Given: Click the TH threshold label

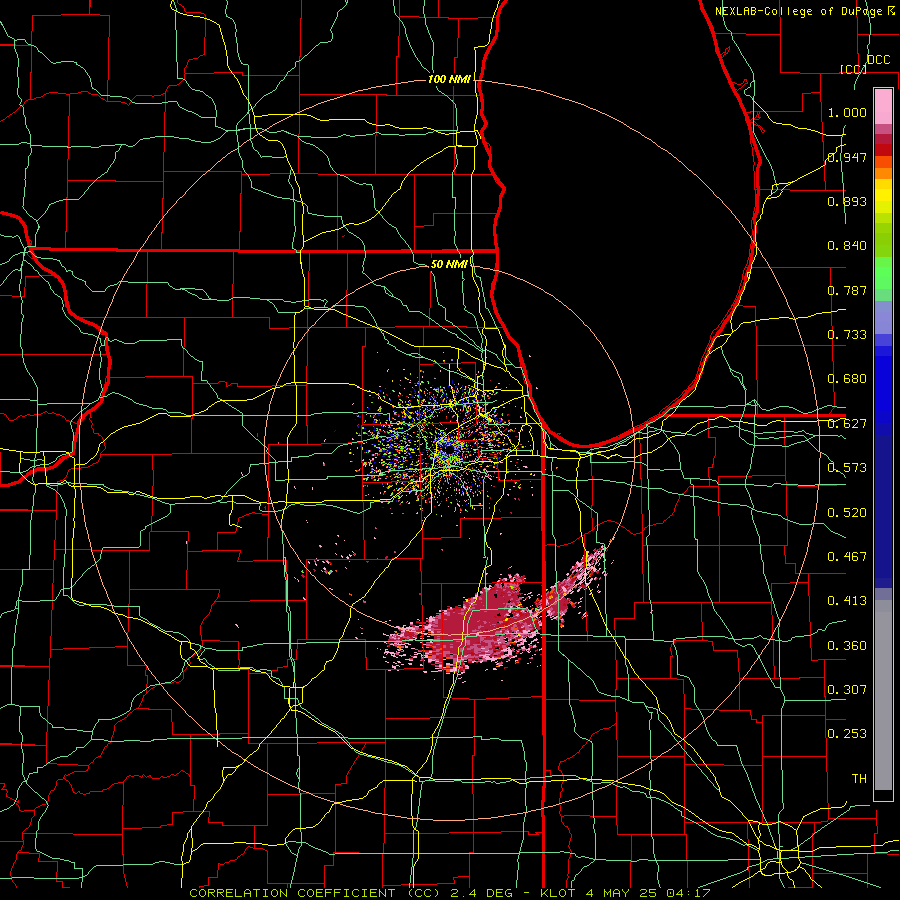Looking at the screenshot, I should [x=859, y=779].
